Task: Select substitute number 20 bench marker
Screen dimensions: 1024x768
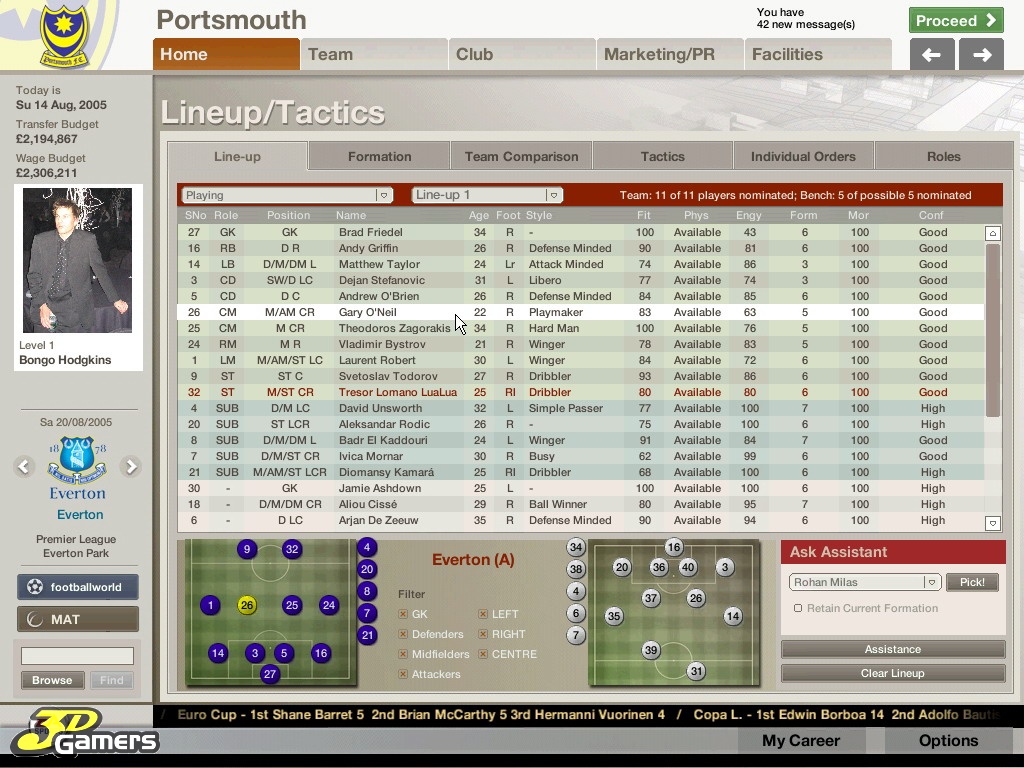Action: pyautogui.click(x=367, y=569)
